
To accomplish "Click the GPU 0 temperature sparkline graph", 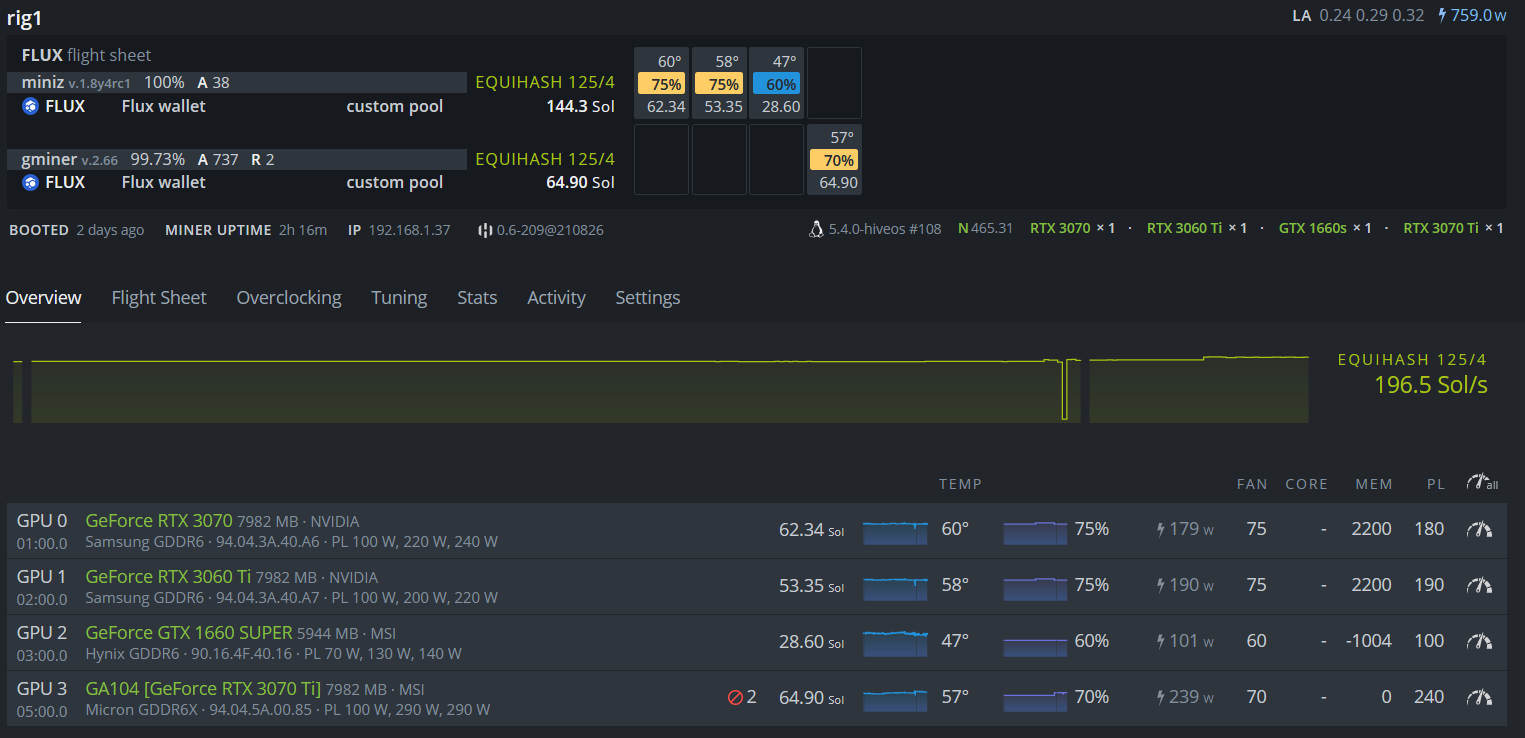I will tap(895, 532).
